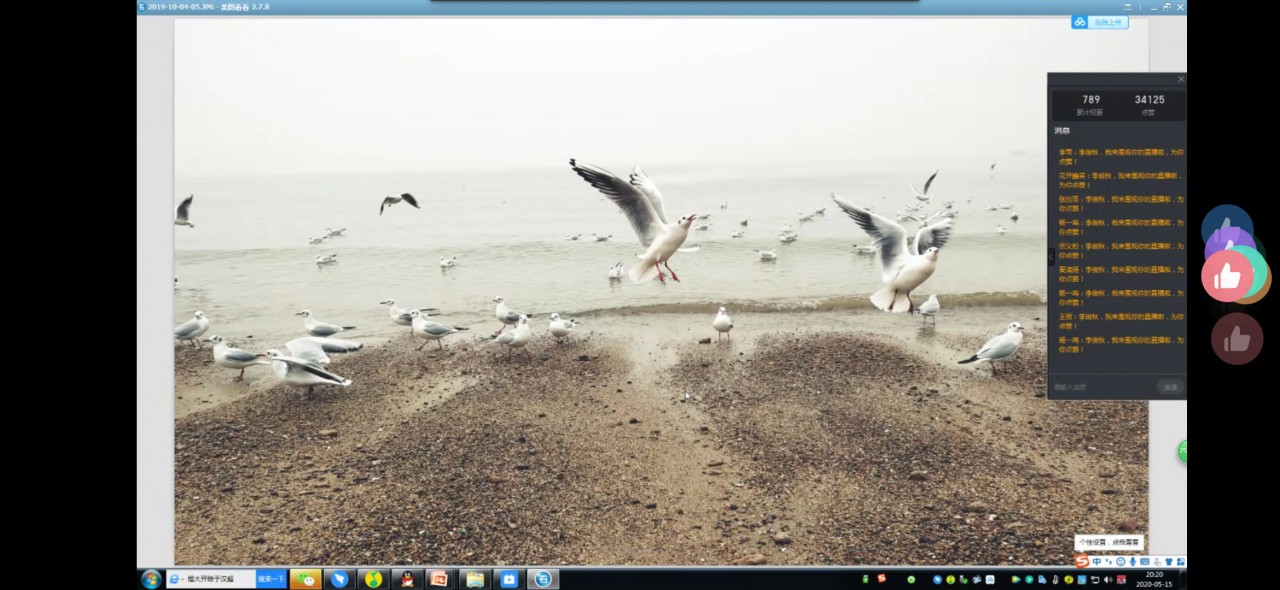1280x590 pixels.
Task: Open QQ penguin app in taskbar
Action: 406,579
